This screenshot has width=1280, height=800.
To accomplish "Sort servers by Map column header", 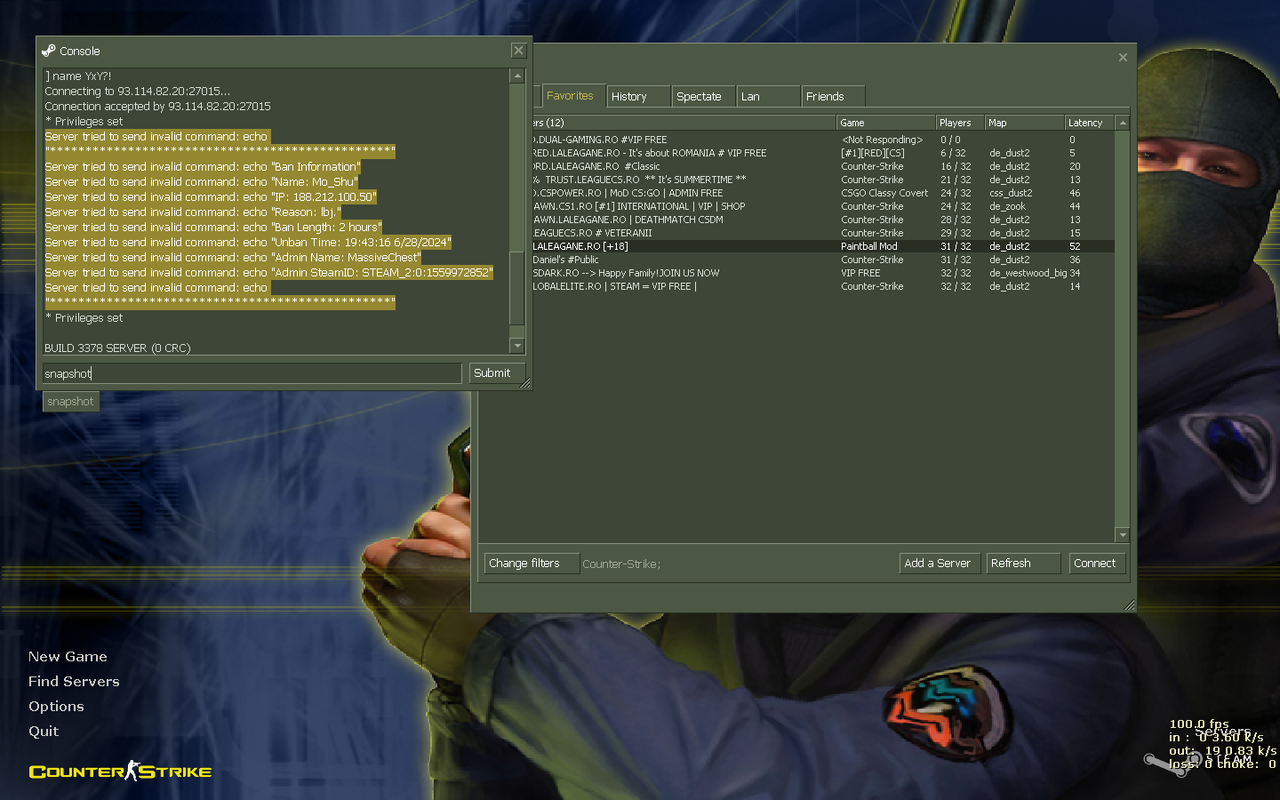I will [x=1024, y=123].
